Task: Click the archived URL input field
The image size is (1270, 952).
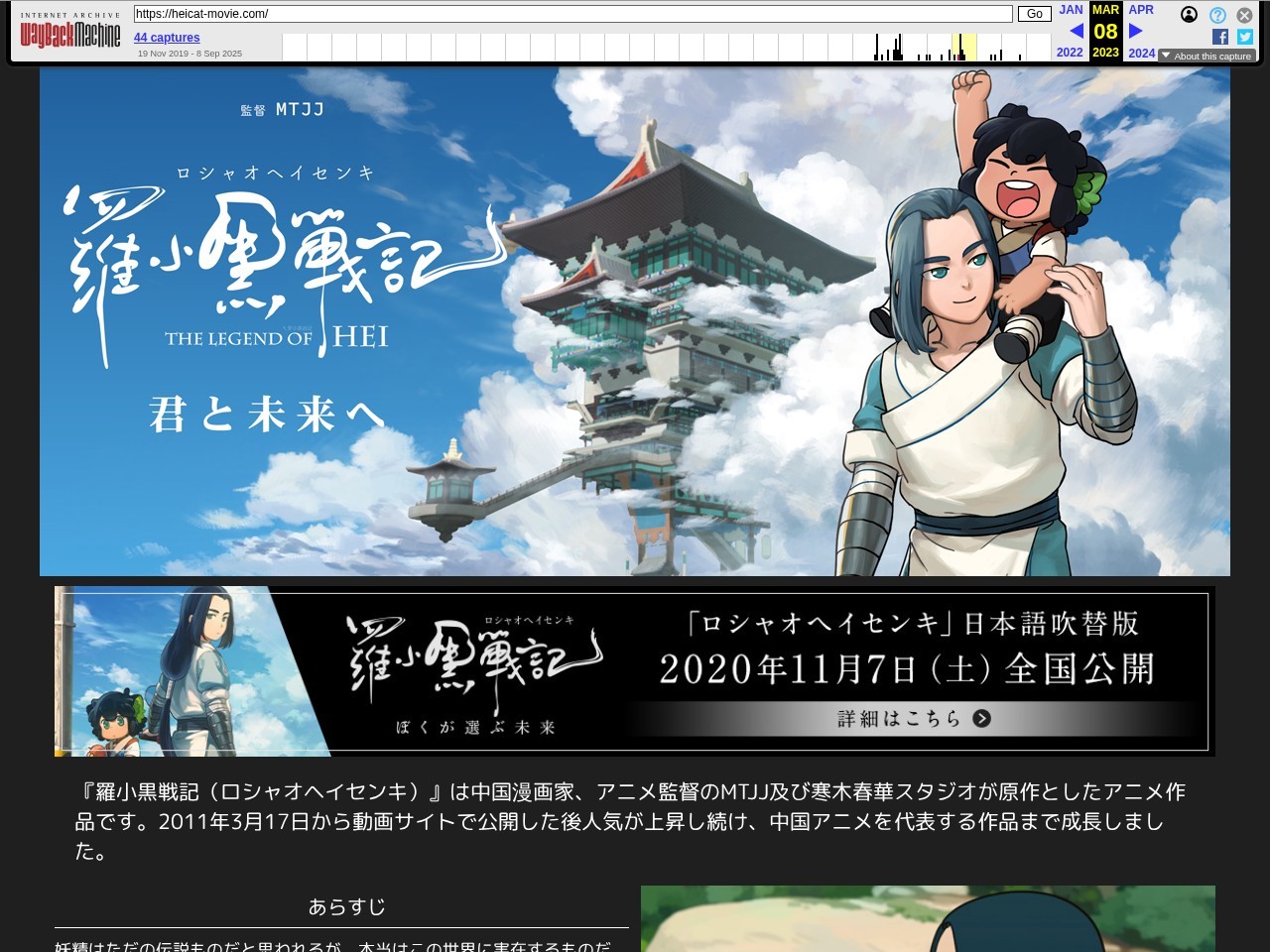Action: (x=572, y=14)
